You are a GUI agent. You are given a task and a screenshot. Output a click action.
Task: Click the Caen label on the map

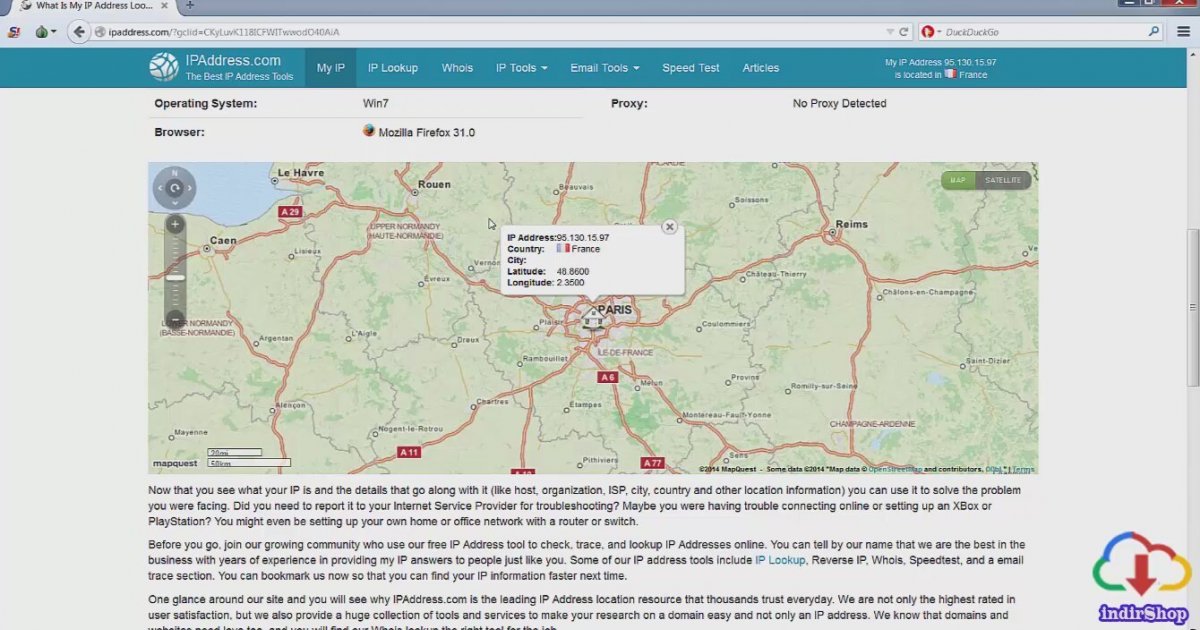point(223,241)
